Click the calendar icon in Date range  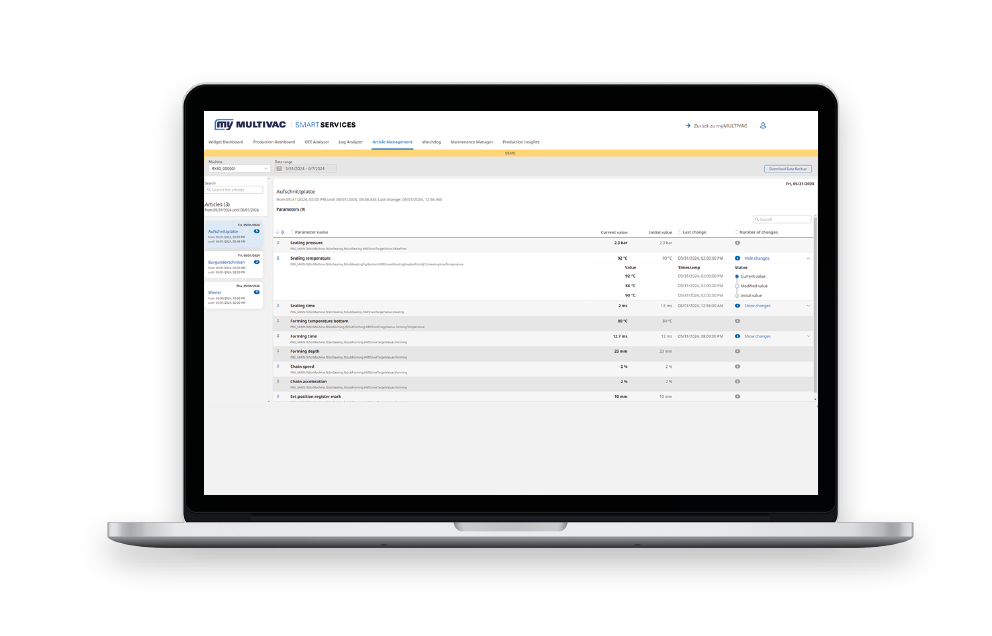(x=279, y=169)
